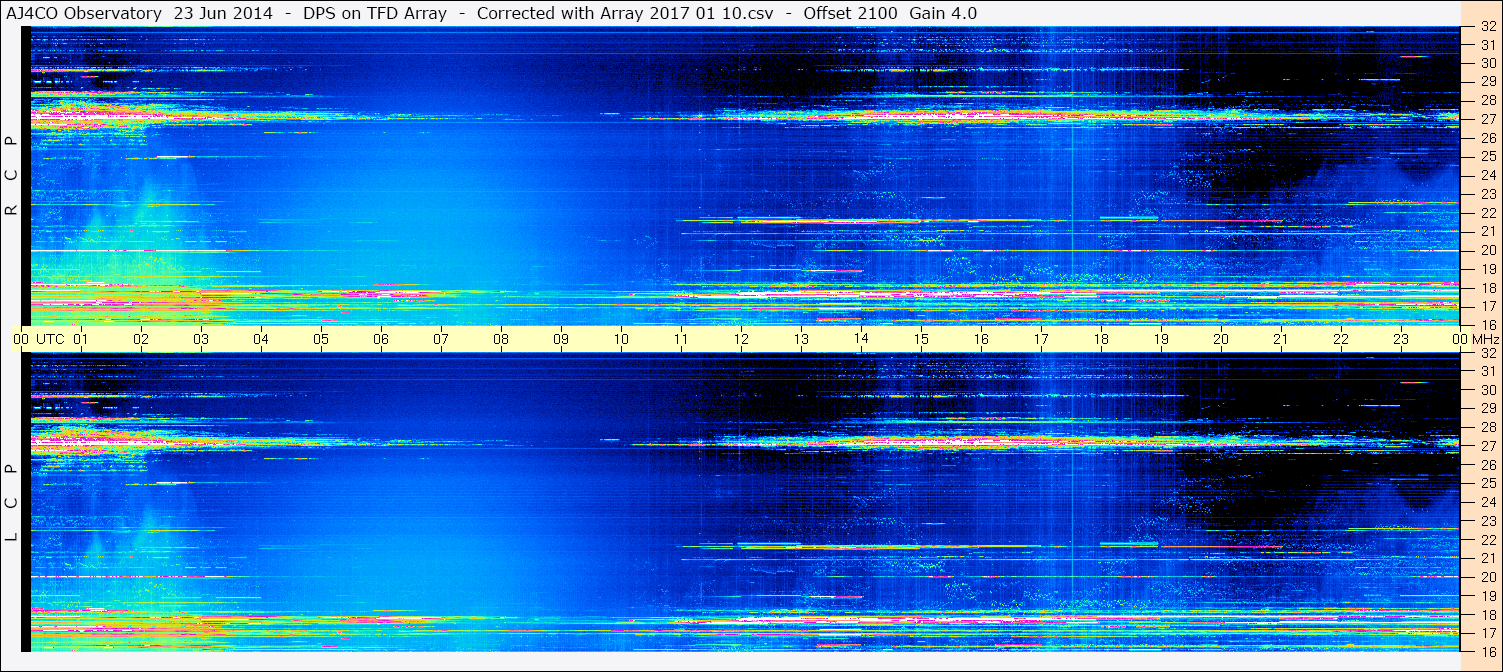Select the "23 Jun 2014" date text
This screenshot has height=672, width=1503.
click(x=223, y=13)
